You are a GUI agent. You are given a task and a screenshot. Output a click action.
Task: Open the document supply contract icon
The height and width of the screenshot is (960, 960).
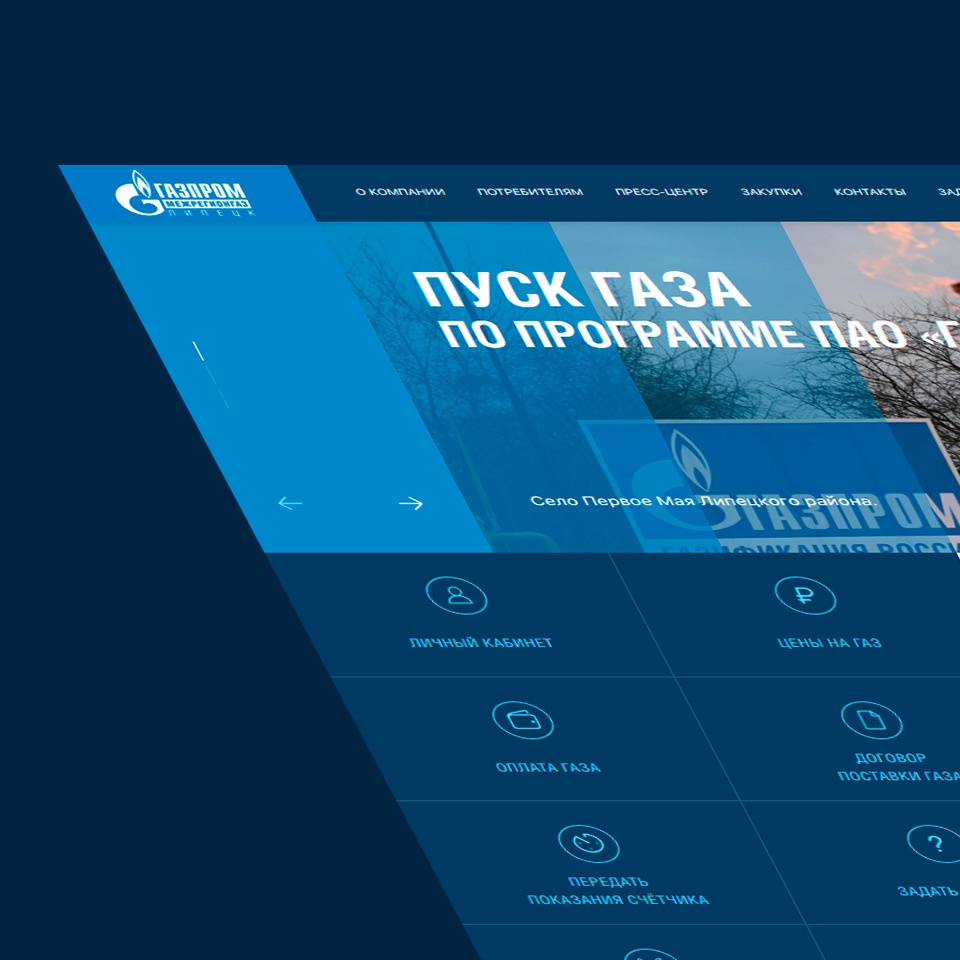pos(872,720)
